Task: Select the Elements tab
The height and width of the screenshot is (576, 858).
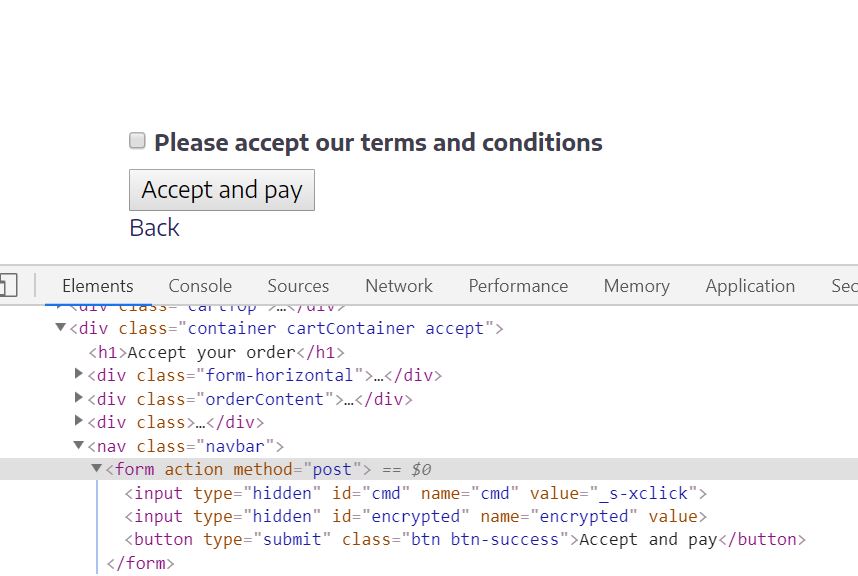Action: (x=98, y=286)
